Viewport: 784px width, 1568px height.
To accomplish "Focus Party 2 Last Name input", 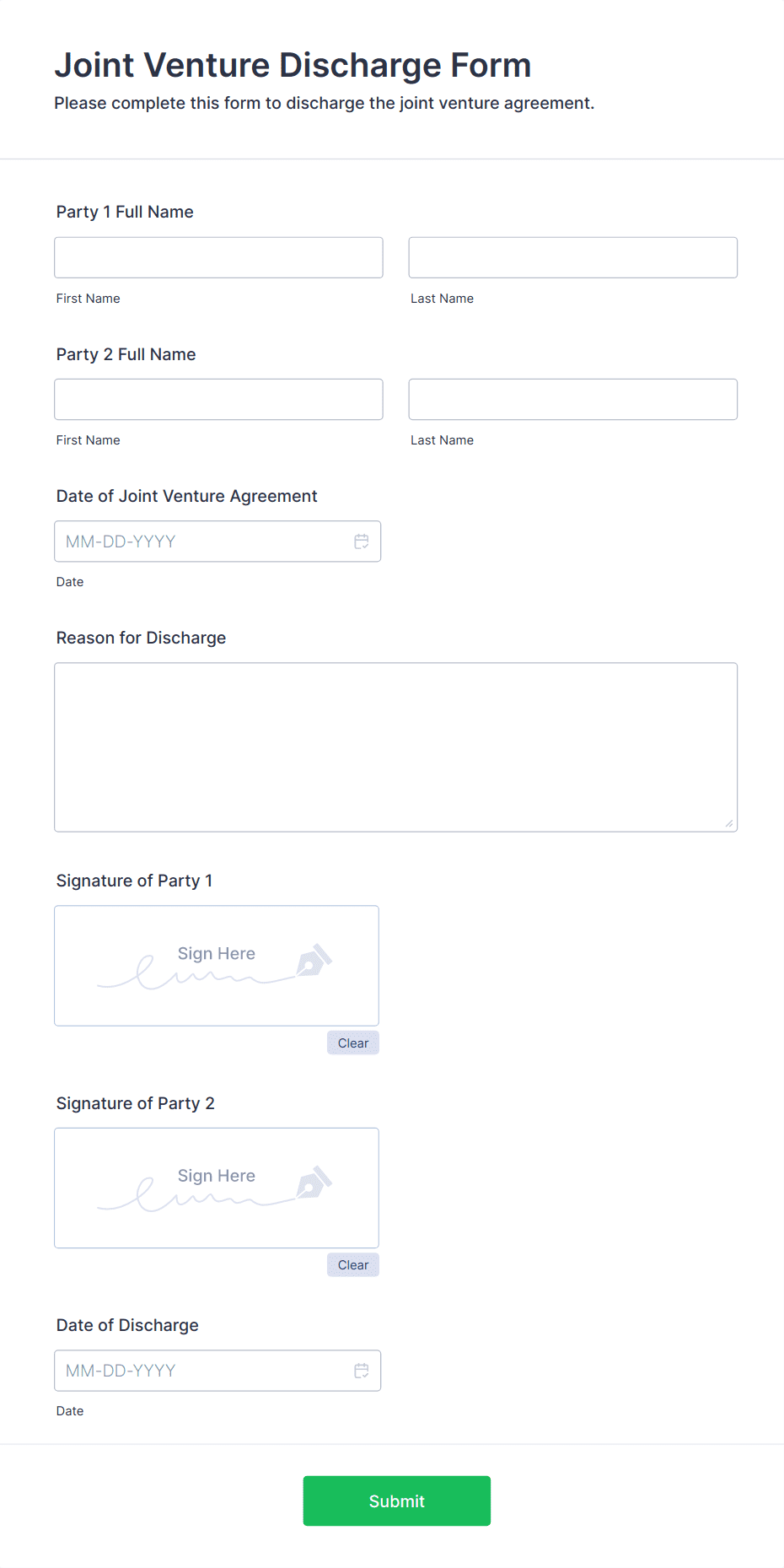I will [572, 399].
